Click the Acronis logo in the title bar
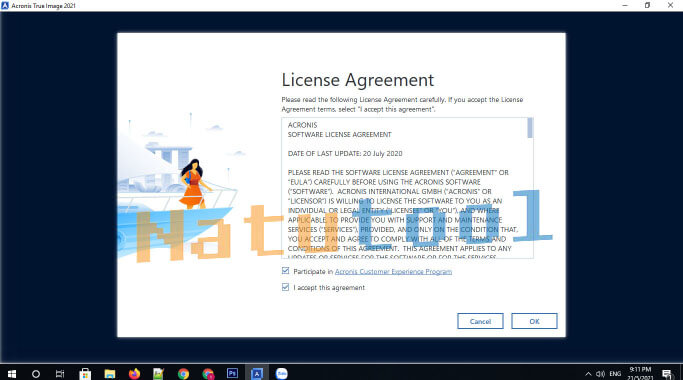683x380 pixels. click(5, 6)
